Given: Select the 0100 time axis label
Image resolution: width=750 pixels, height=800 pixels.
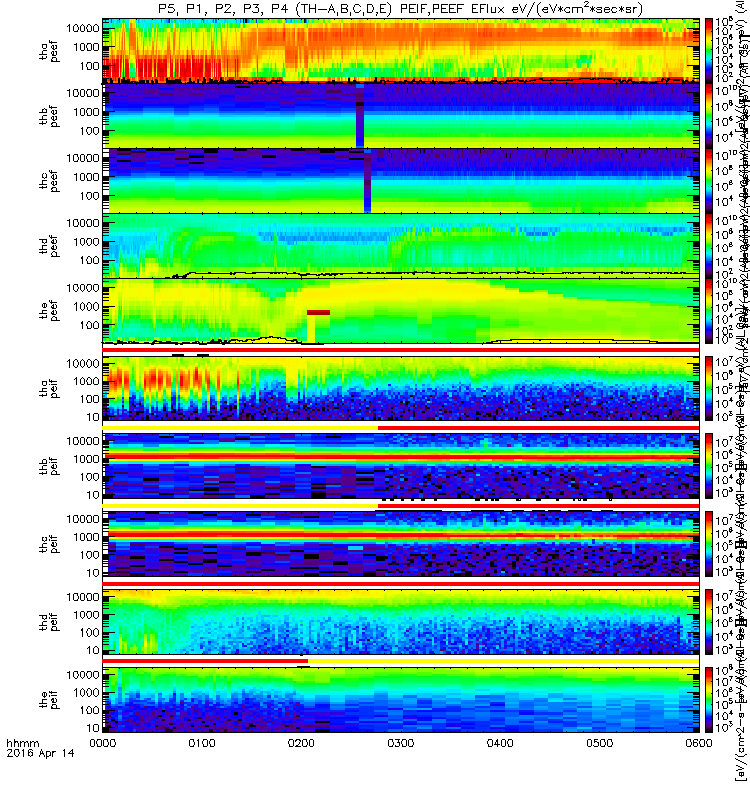Looking at the screenshot, I should [x=202, y=743].
